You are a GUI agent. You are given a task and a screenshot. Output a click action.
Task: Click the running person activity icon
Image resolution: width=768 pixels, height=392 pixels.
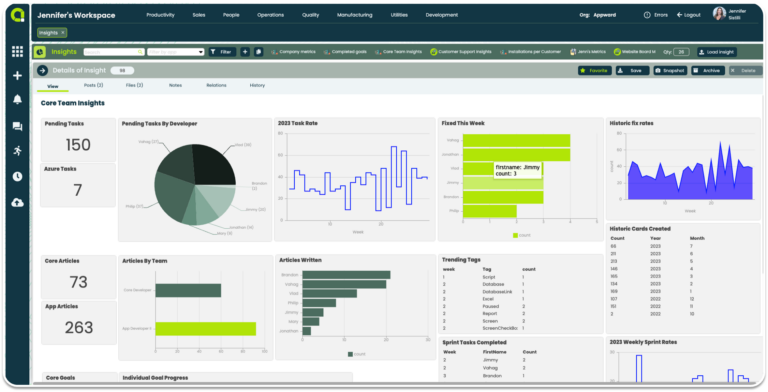point(18,150)
